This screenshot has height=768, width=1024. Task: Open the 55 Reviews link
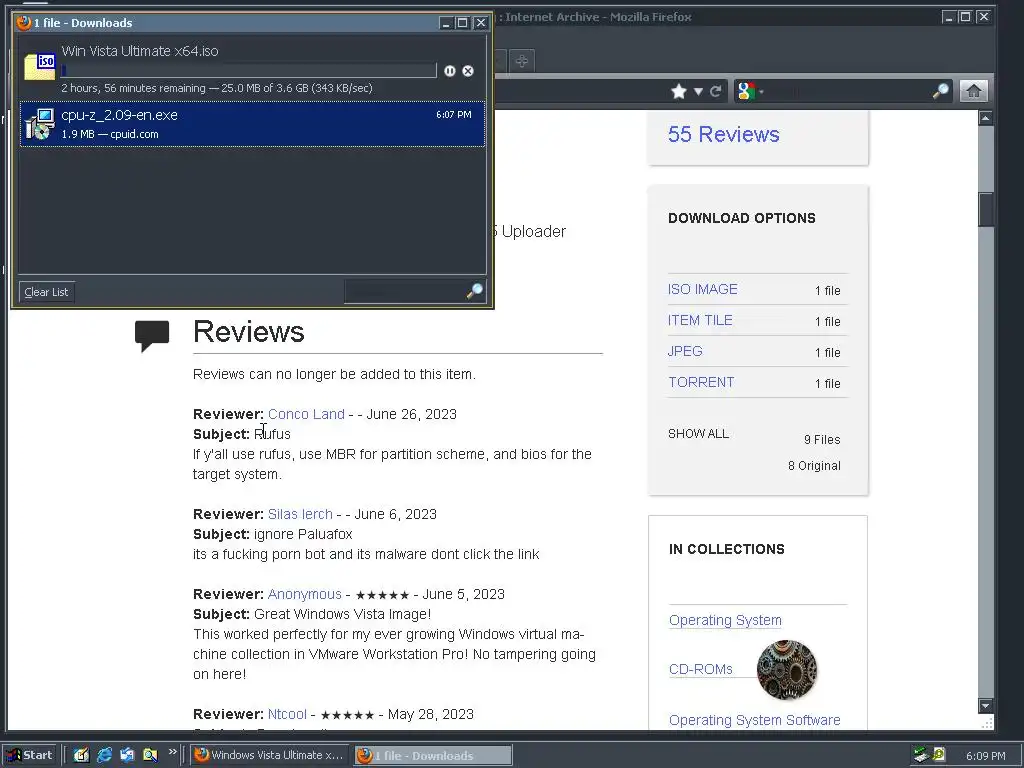724,135
